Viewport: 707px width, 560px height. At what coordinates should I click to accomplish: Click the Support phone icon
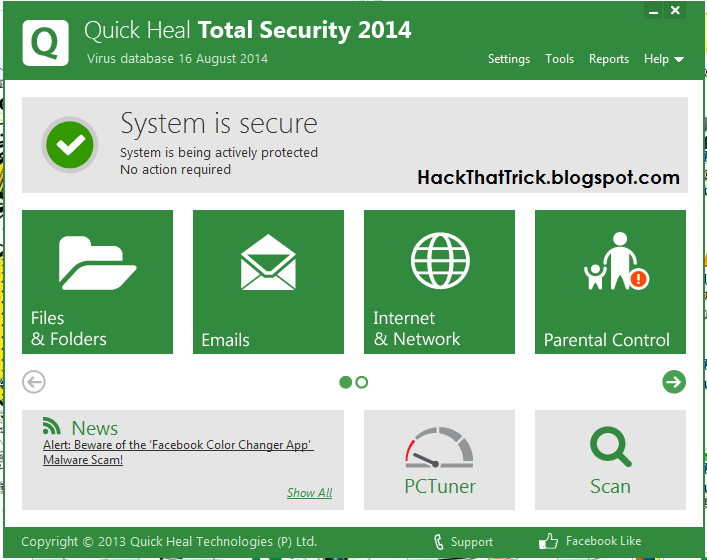pos(439,542)
